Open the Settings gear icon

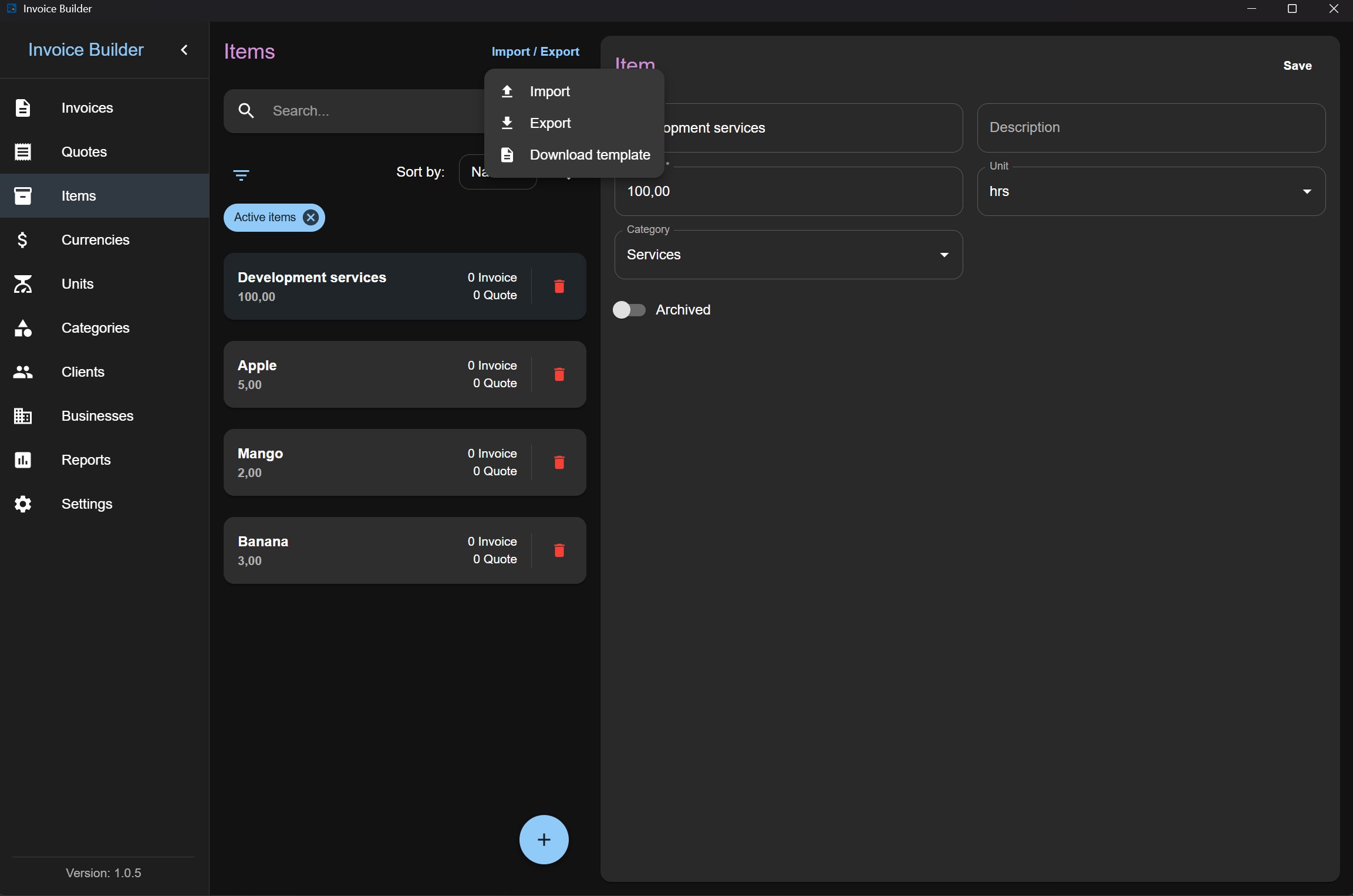click(x=23, y=504)
